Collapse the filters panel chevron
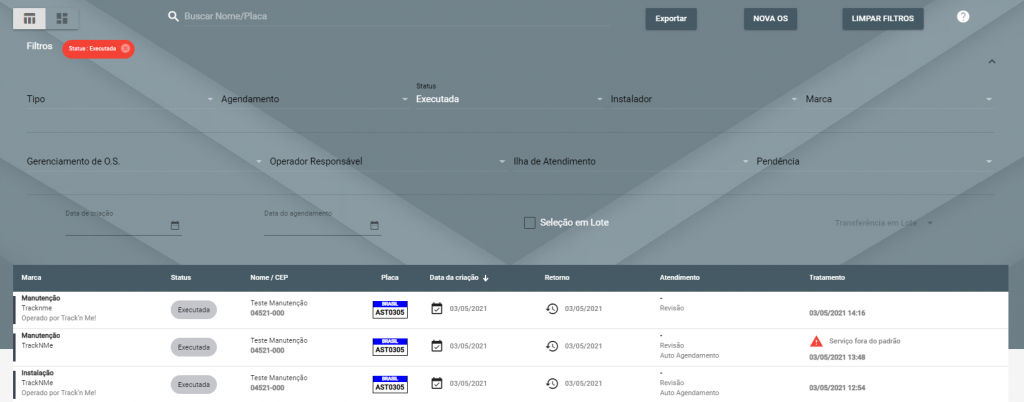 [x=991, y=61]
